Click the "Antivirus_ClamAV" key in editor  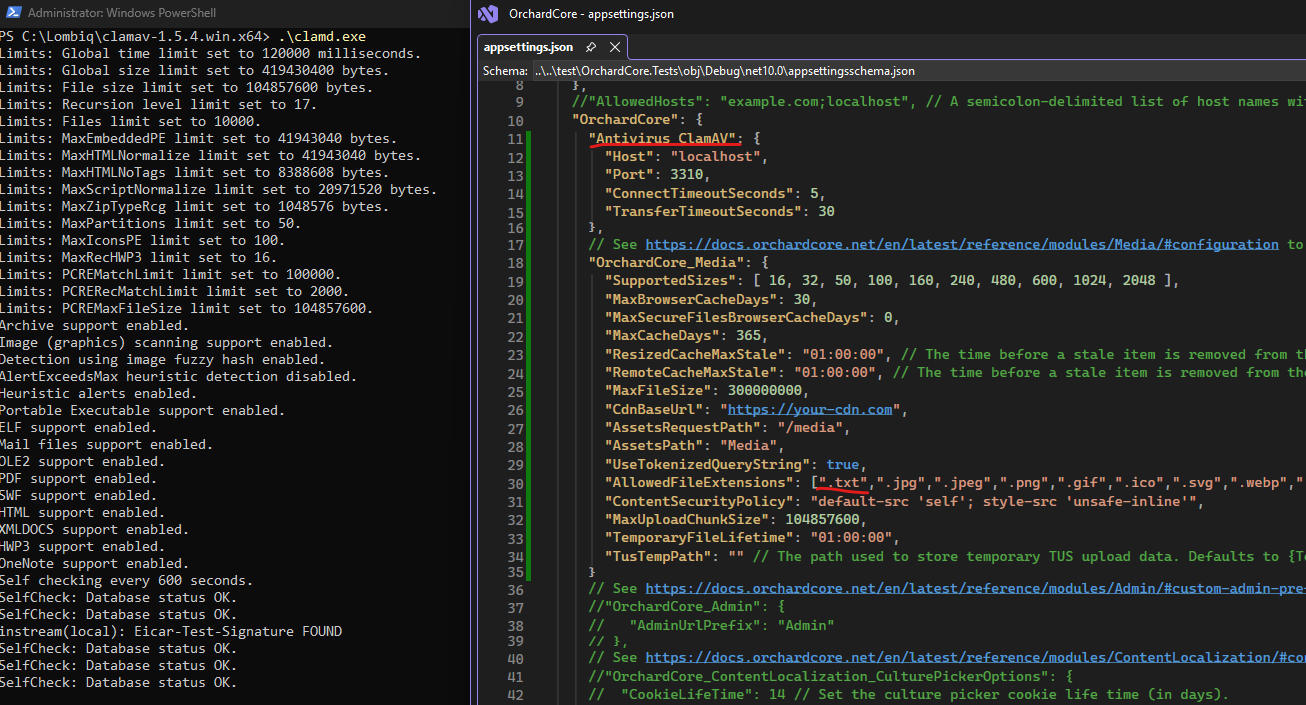pyautogui.click(x=662, y=138)
